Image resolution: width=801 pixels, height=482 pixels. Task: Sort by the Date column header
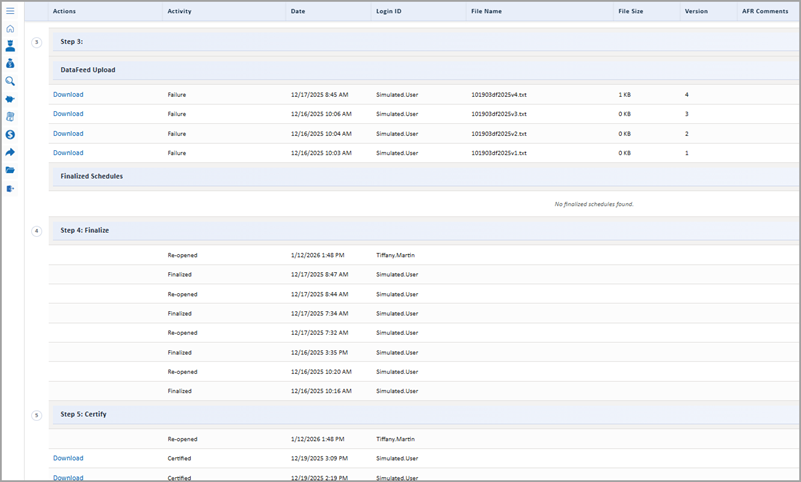(298, 11)
